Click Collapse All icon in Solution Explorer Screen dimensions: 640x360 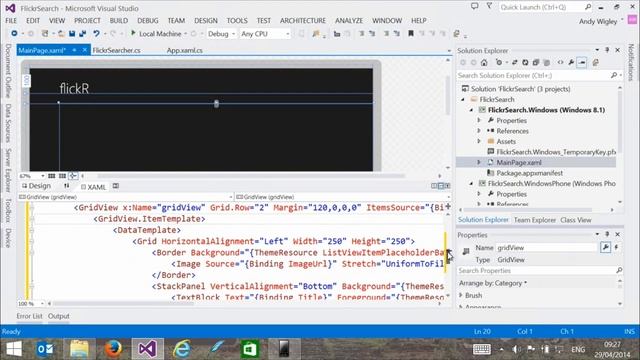click(x=536, y=63)
